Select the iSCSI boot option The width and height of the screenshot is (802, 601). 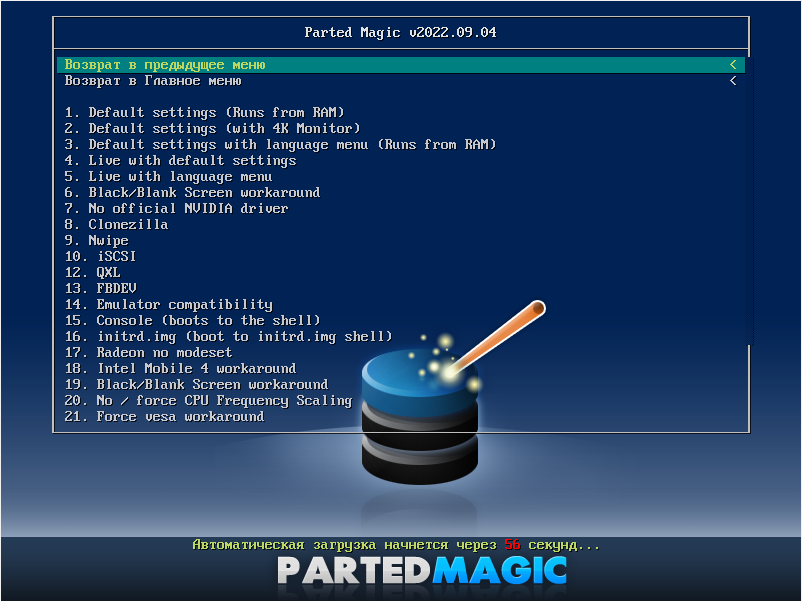coord(100,257)
